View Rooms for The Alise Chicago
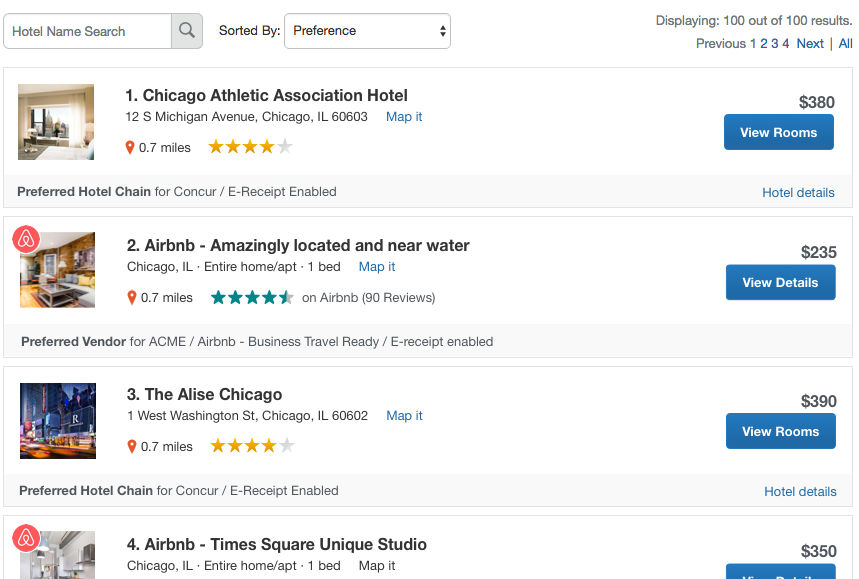The width and height of the screenshot is (859, 579). [781, 431]
